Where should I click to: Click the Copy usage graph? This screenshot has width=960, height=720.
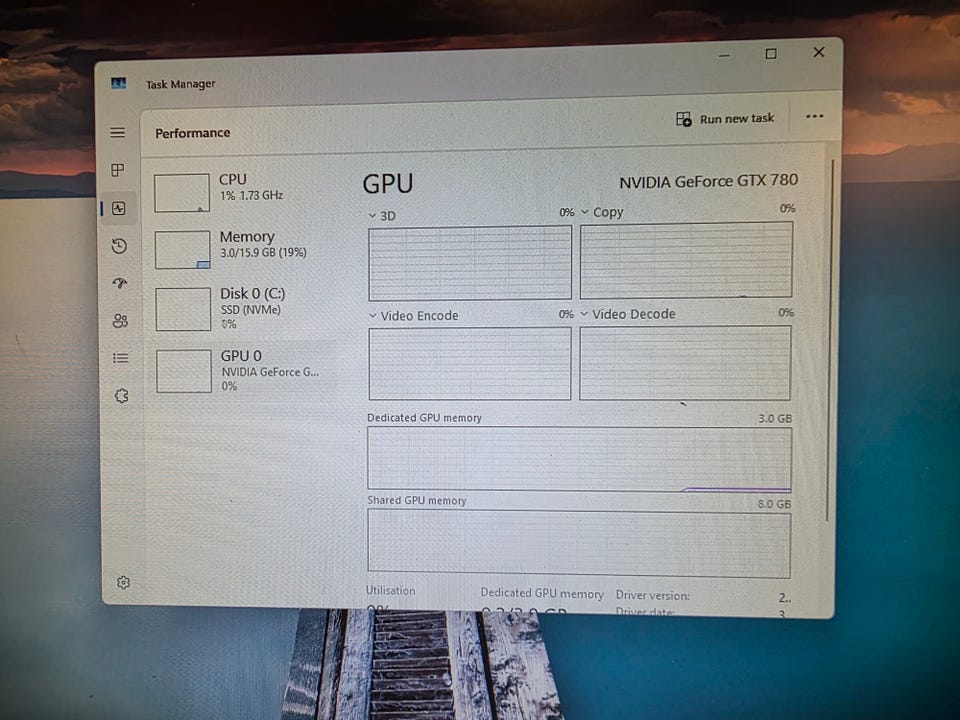coord(686,260)
